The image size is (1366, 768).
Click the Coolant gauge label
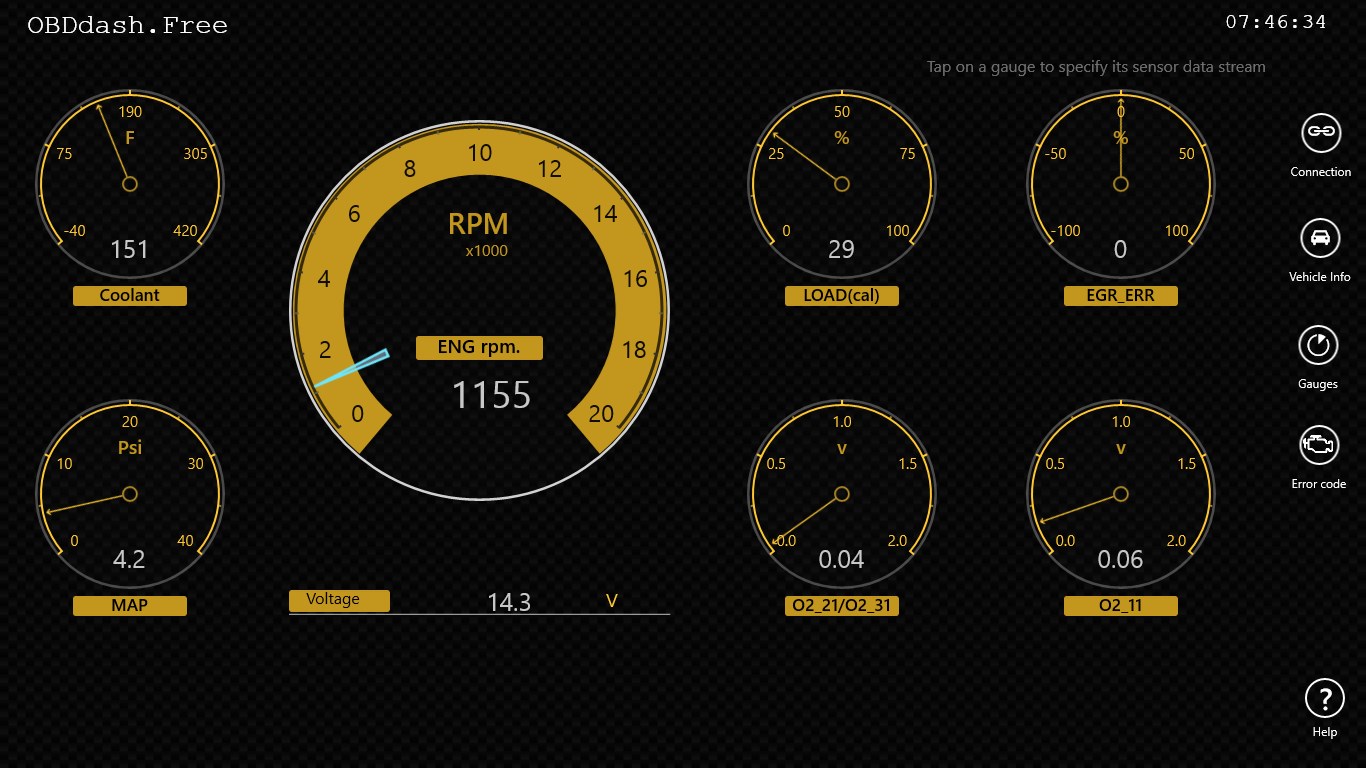(129, 295)
